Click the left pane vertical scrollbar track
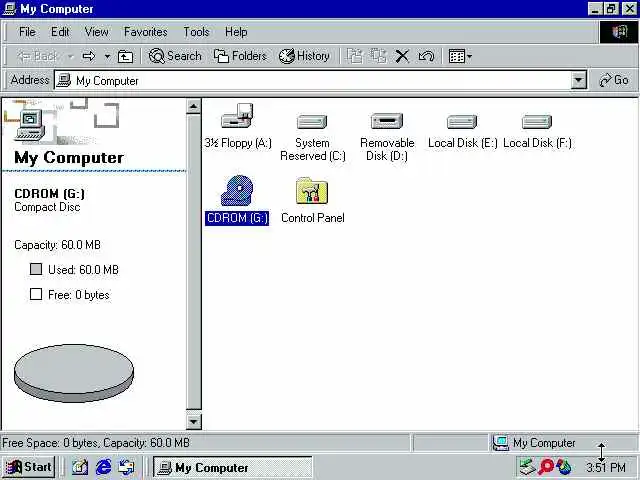640x480 pixels. (193, 261)
